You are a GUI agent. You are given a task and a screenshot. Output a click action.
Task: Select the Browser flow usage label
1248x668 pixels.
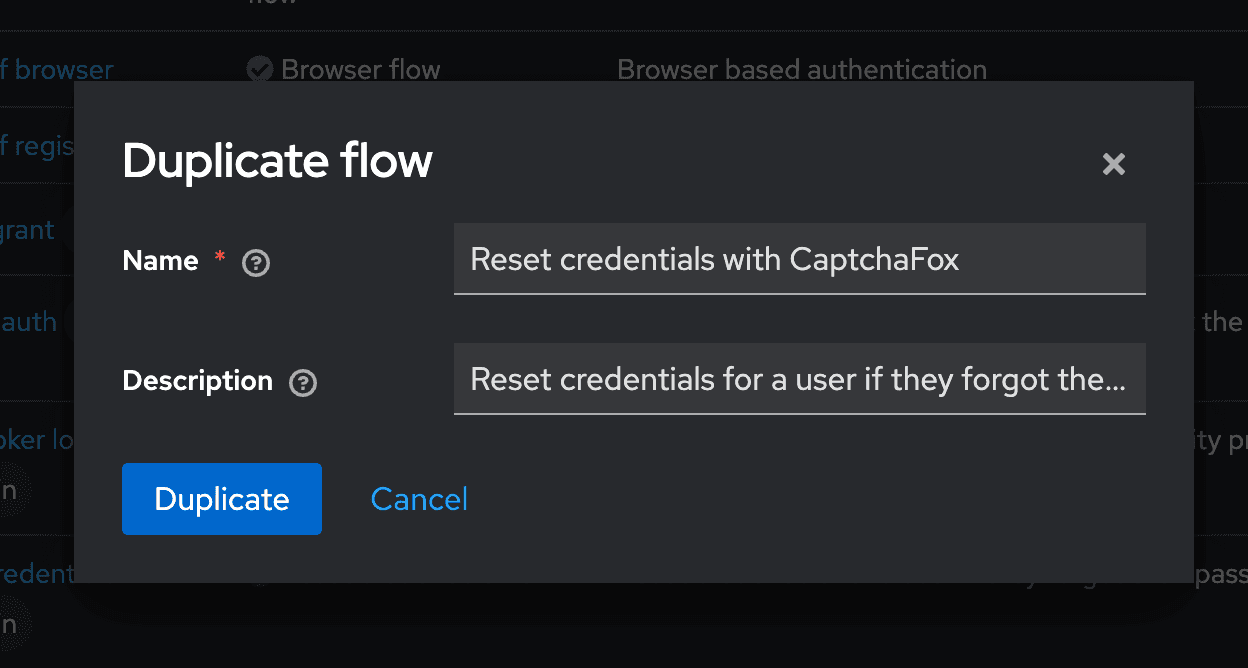(361, 69)
